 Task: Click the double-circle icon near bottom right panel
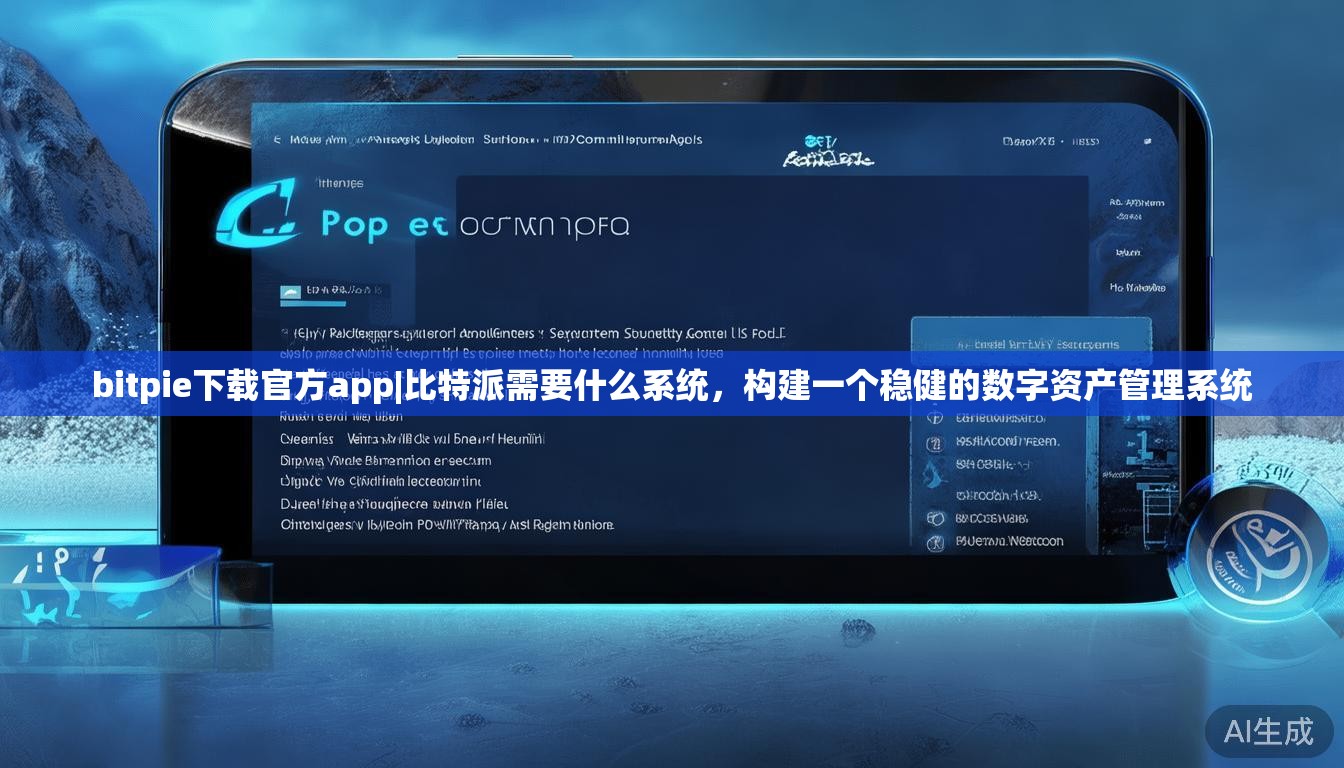(x=937, y=518)
